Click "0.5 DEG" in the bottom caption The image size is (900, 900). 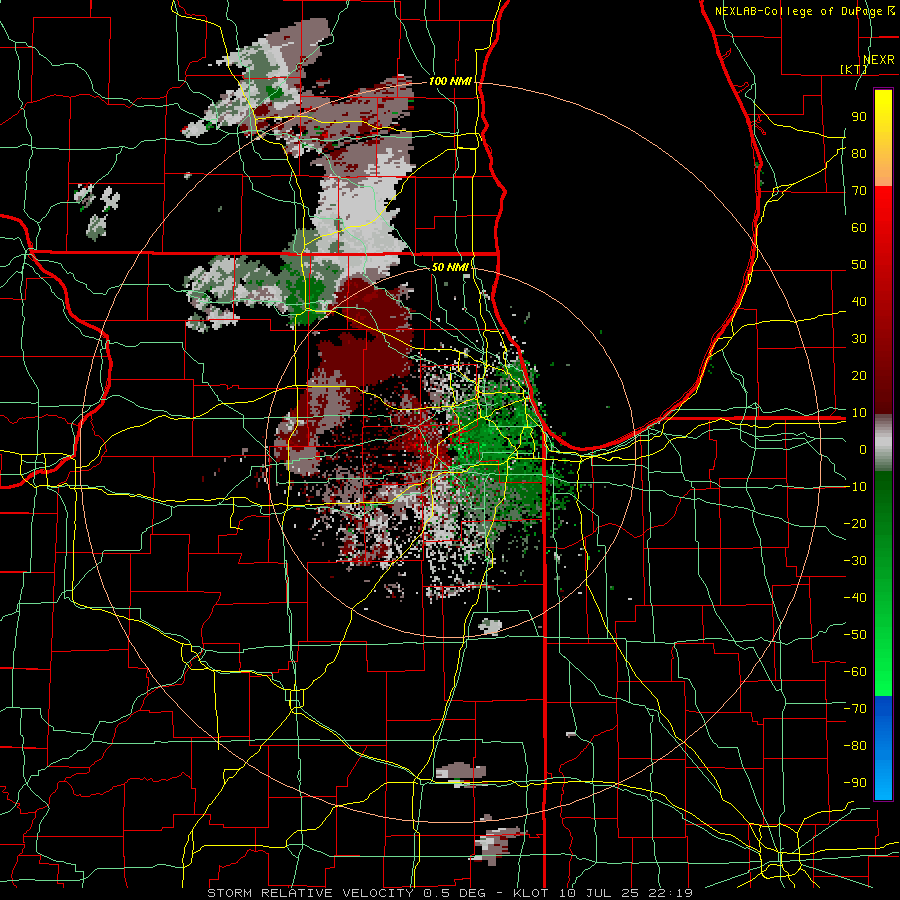point(455,893)
